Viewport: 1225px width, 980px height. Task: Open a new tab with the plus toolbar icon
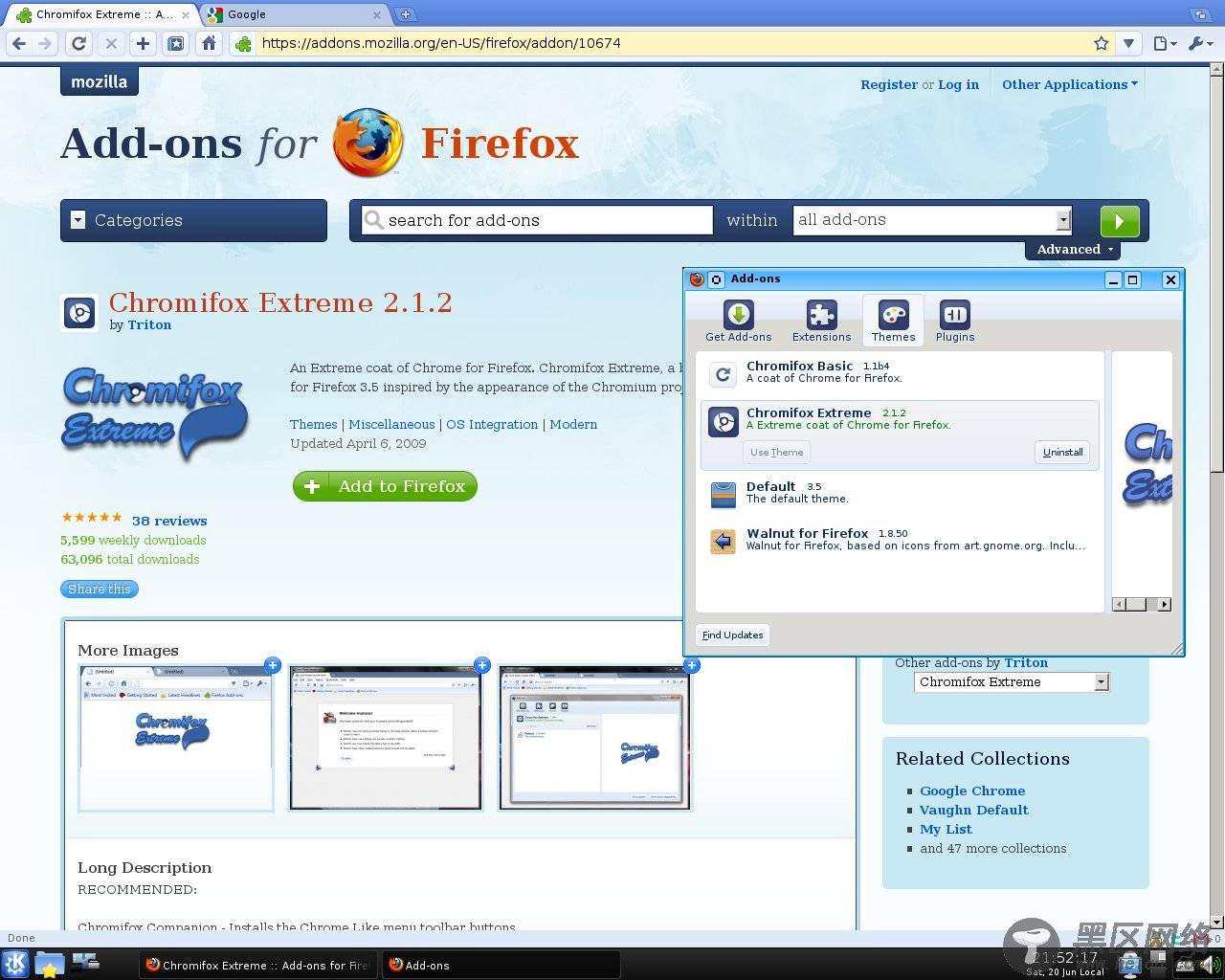[143, 43]
